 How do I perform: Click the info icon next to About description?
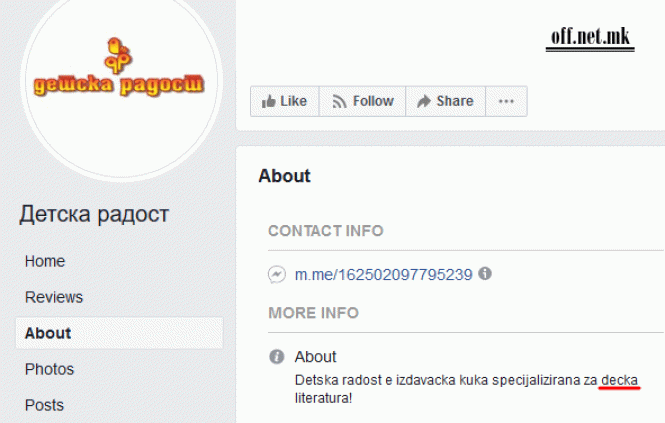point(277,356)
